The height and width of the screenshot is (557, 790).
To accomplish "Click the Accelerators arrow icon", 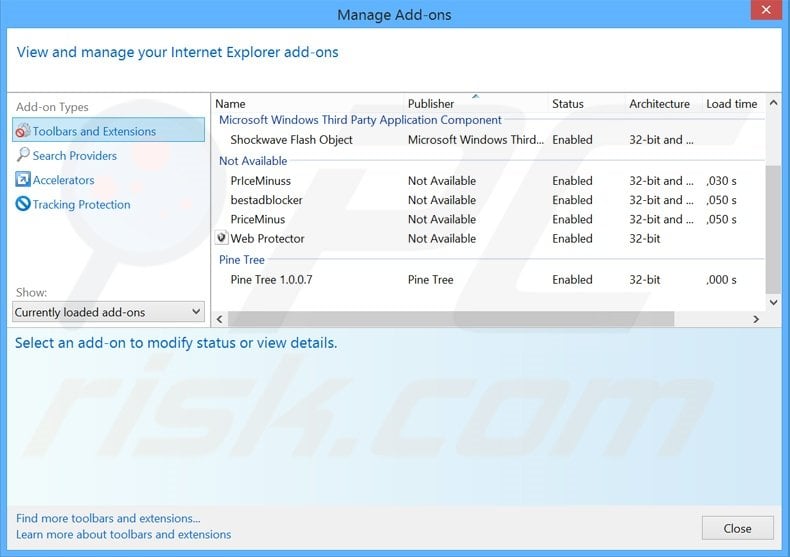I will [x=23, y=179].
